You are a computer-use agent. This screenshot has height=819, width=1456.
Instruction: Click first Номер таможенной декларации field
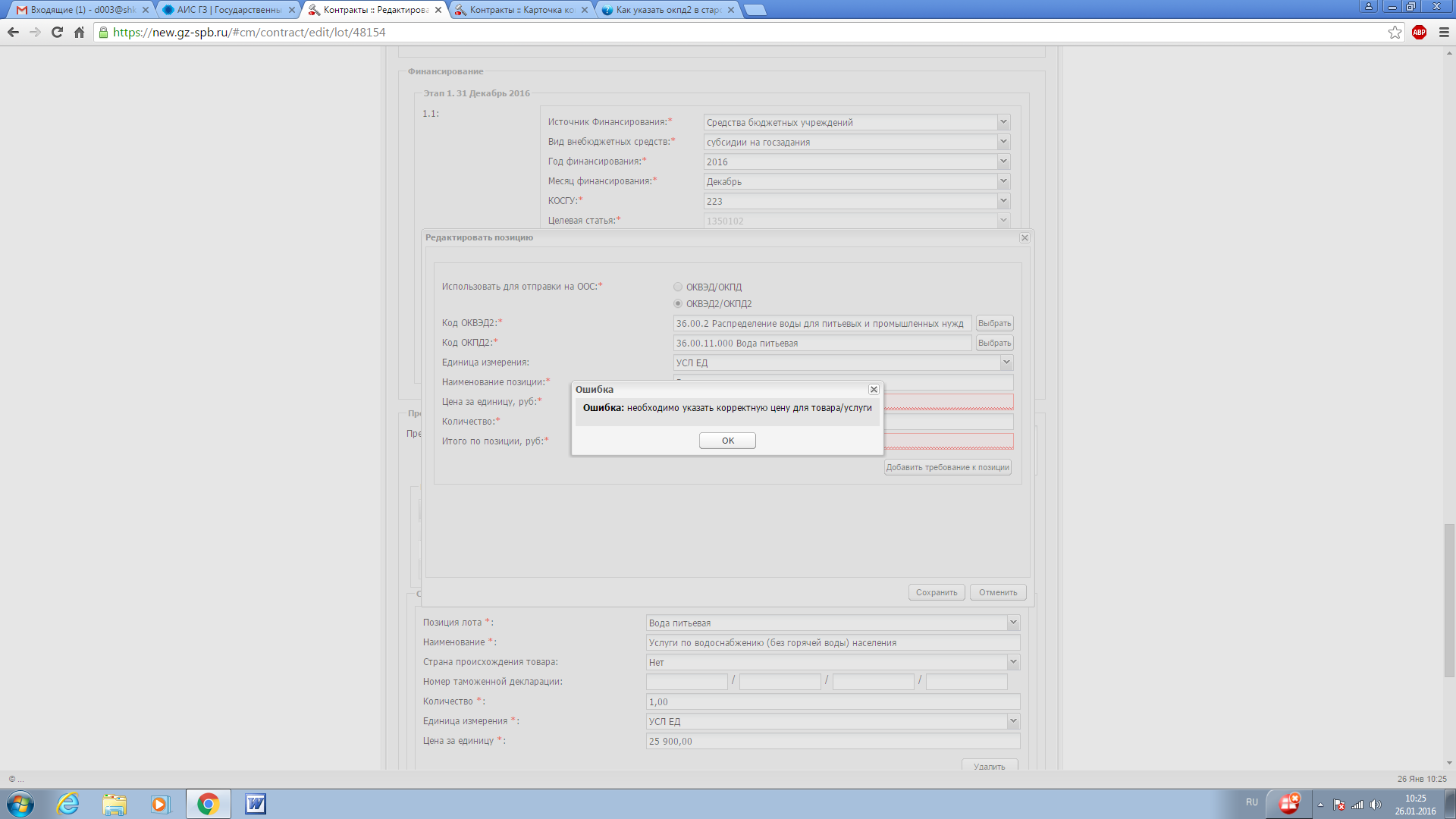point(686,682)
